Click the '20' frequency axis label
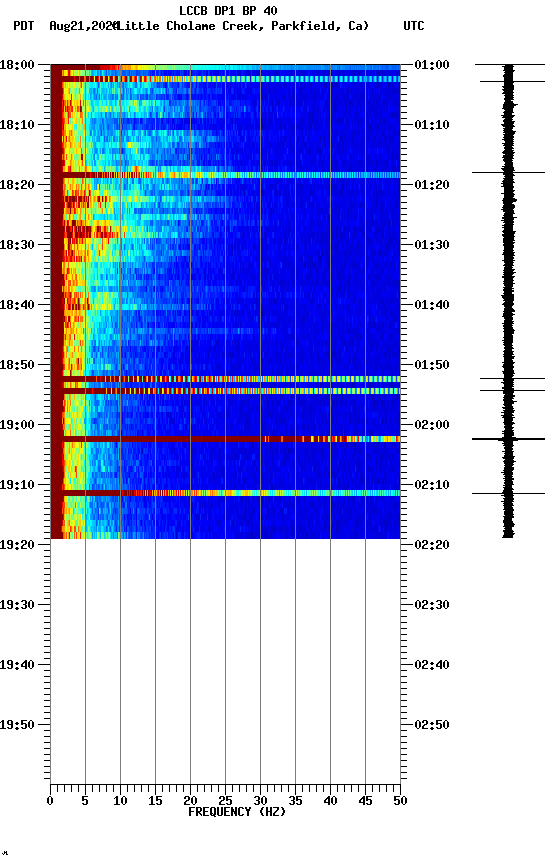 (x=190, y=801)
